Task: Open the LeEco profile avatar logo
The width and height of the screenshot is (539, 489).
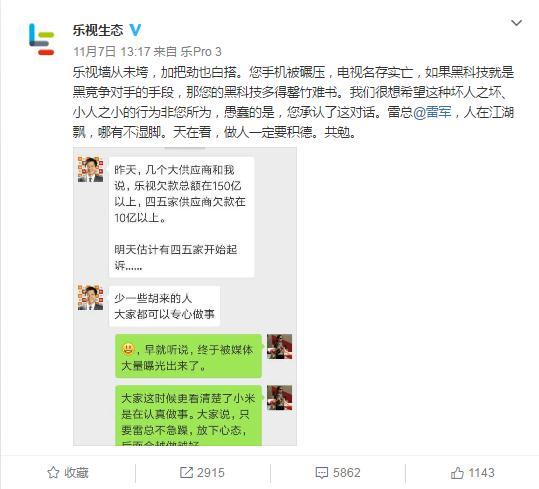Action: click(42, 39)
